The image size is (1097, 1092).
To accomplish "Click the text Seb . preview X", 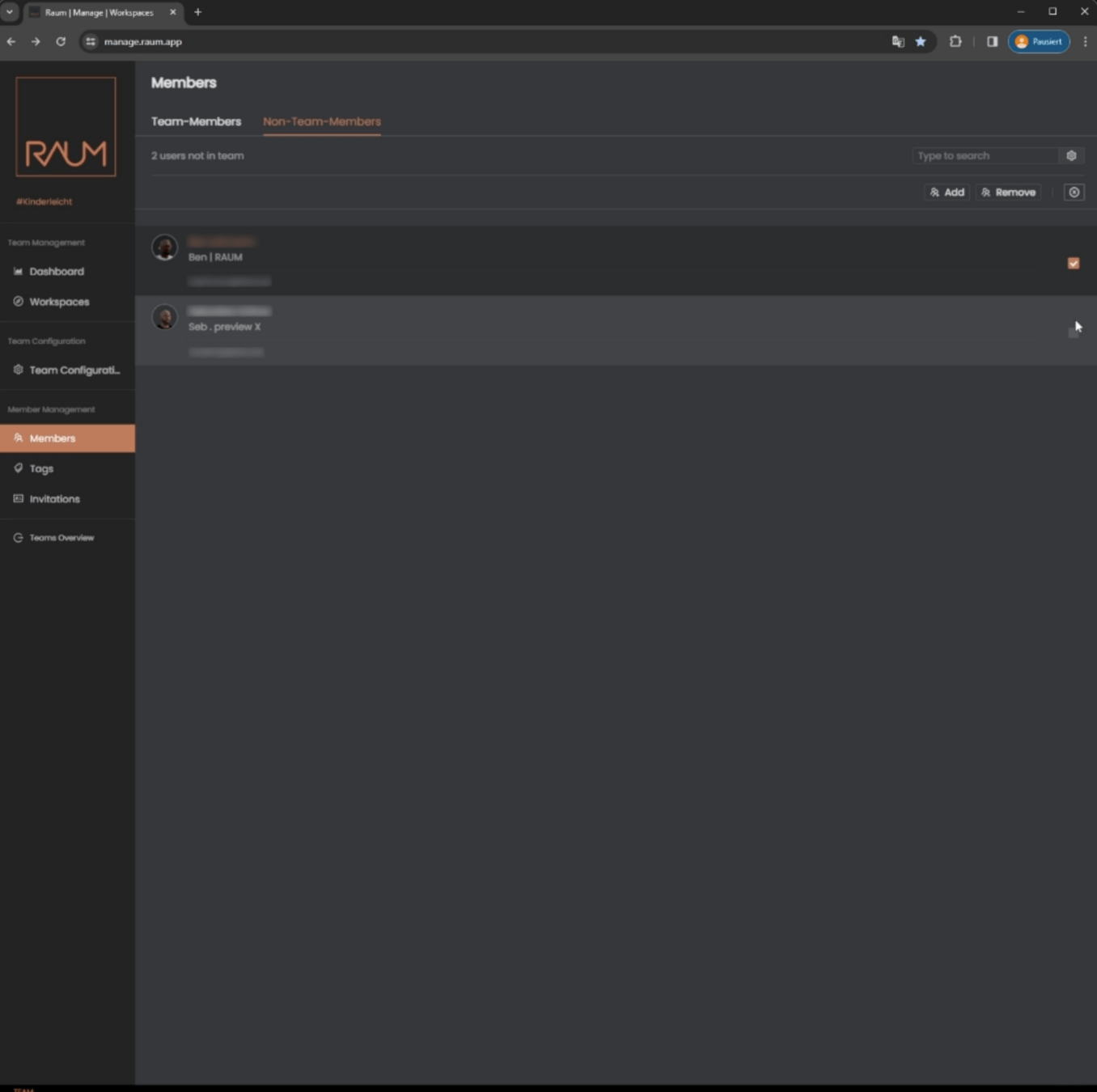I will pos(225,327).
